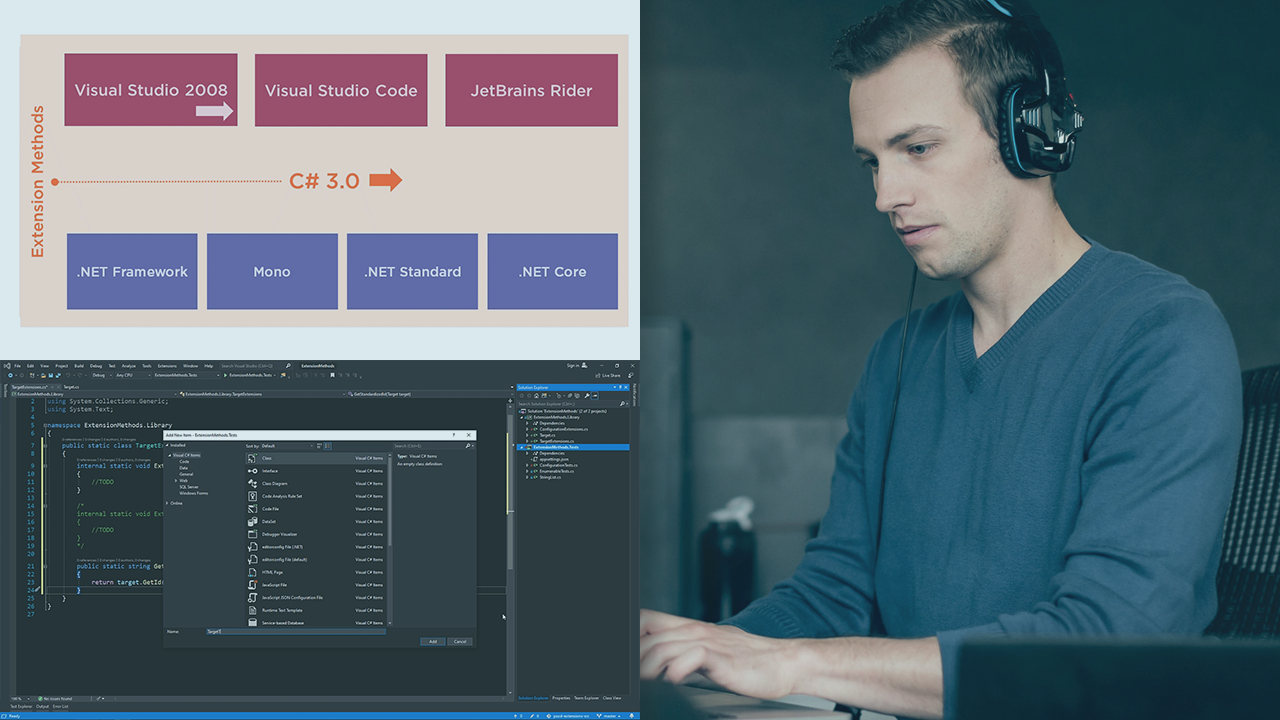This screenshot has height=720, width=1280.
Task: Open the File menu
Action: click(x=17, y=366)
